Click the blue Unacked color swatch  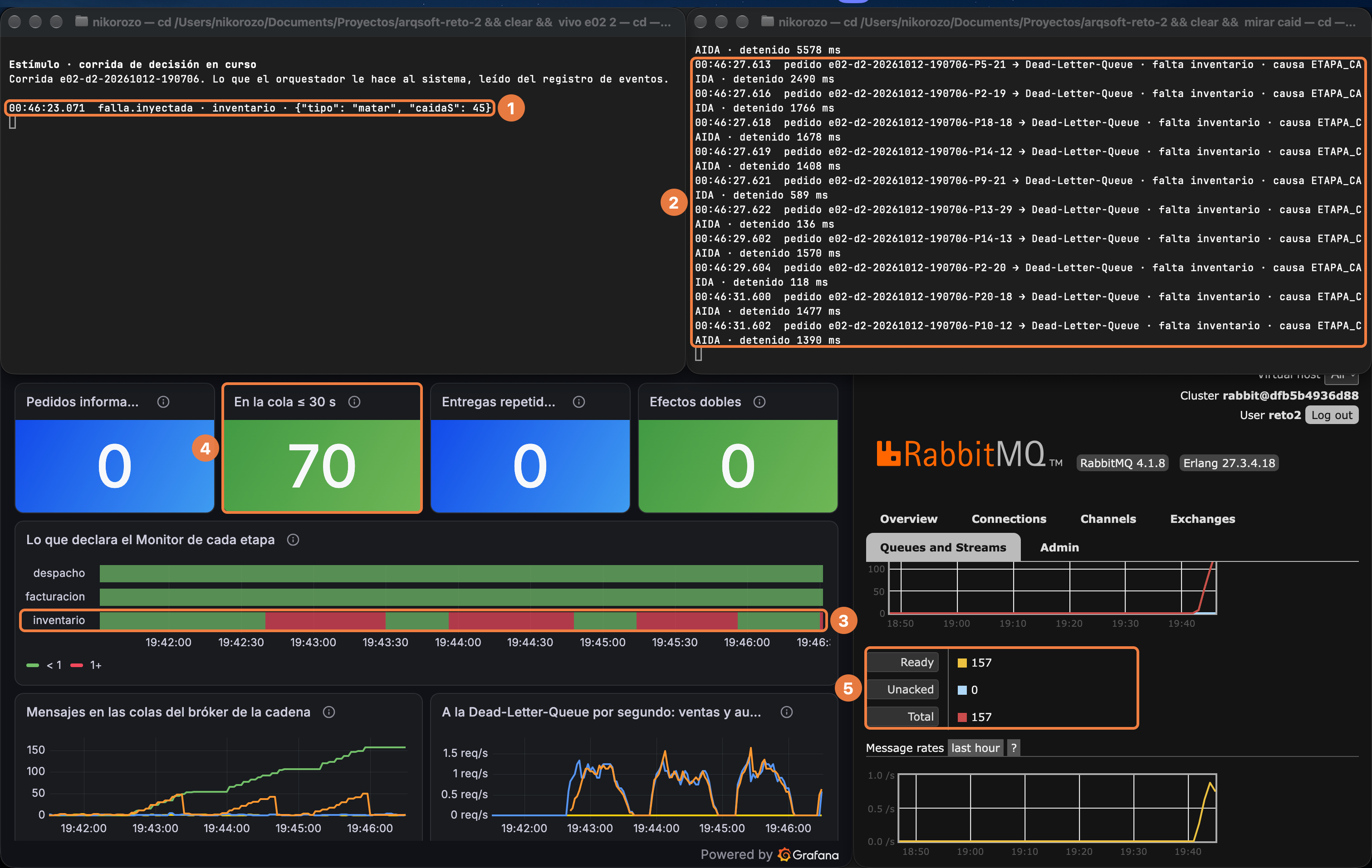coord(962,690)
